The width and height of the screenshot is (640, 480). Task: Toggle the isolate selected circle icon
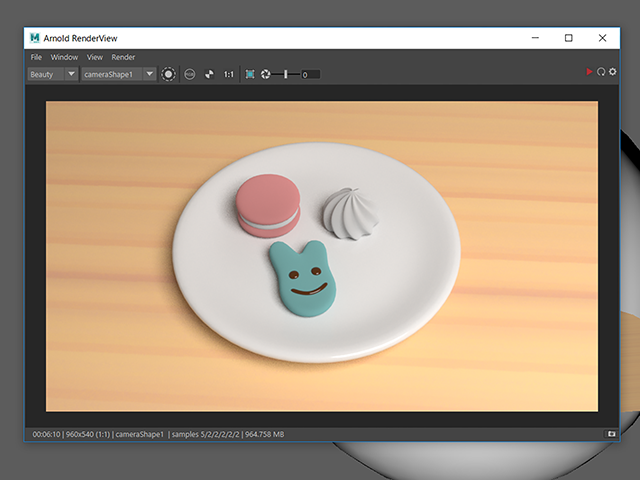pyautogui.click(x=168, y=74)
